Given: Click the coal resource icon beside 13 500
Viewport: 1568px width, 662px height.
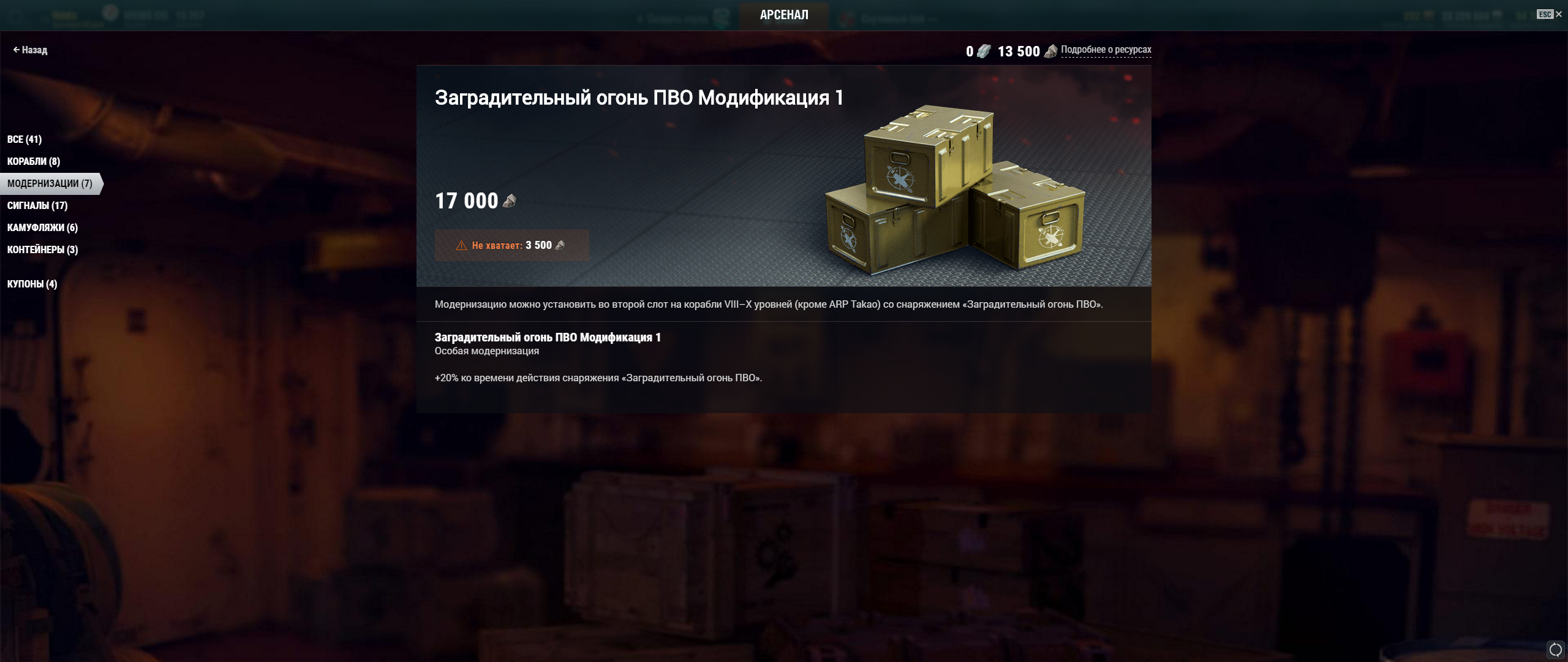Looking at the screenshot, I should click(1050, 51).
